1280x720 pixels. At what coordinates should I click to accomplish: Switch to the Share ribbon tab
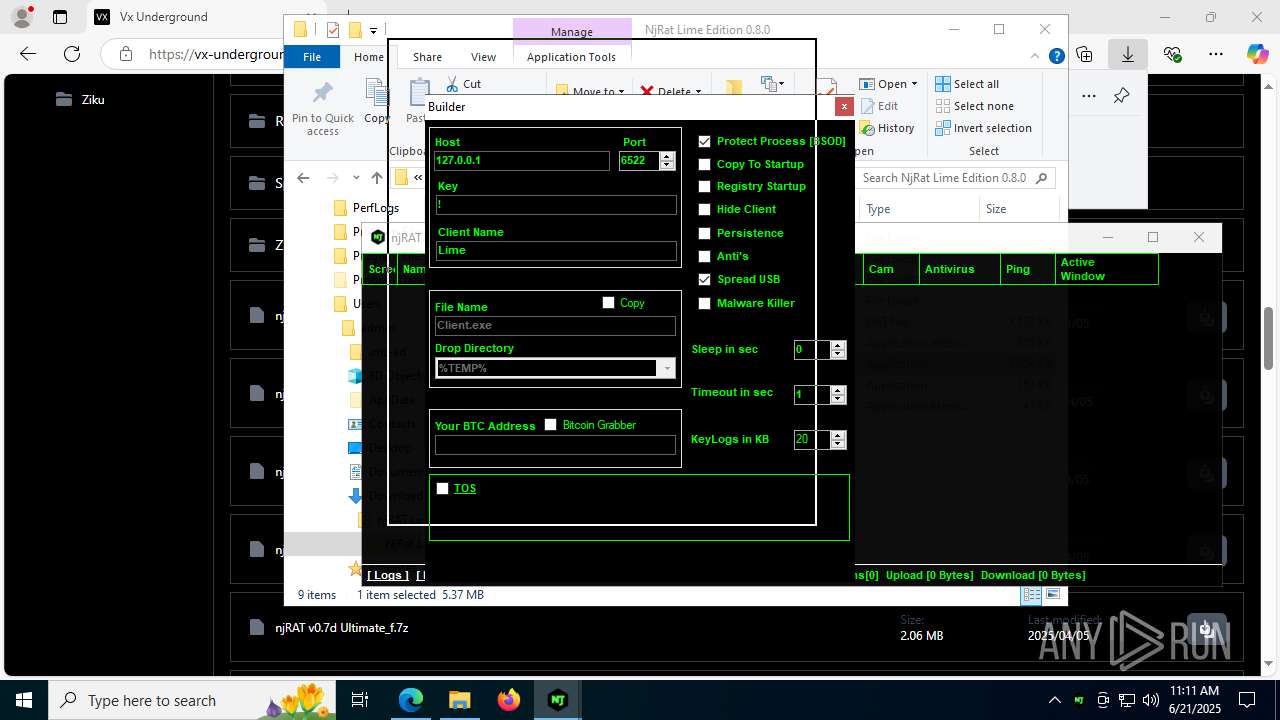[427, 57]
